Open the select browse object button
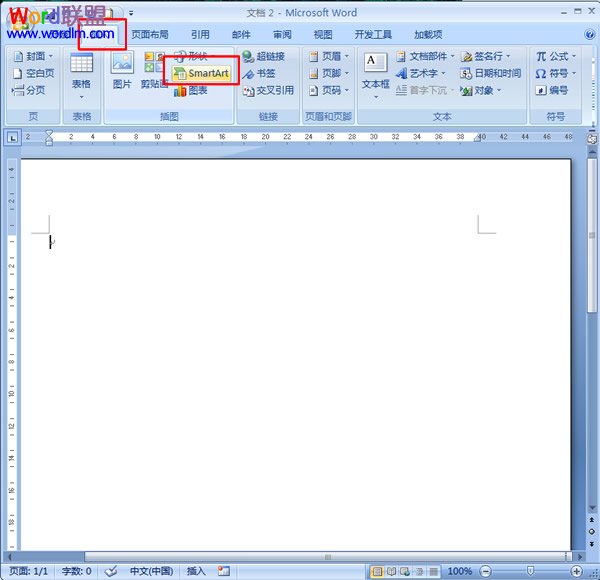 tap(592, 532)
